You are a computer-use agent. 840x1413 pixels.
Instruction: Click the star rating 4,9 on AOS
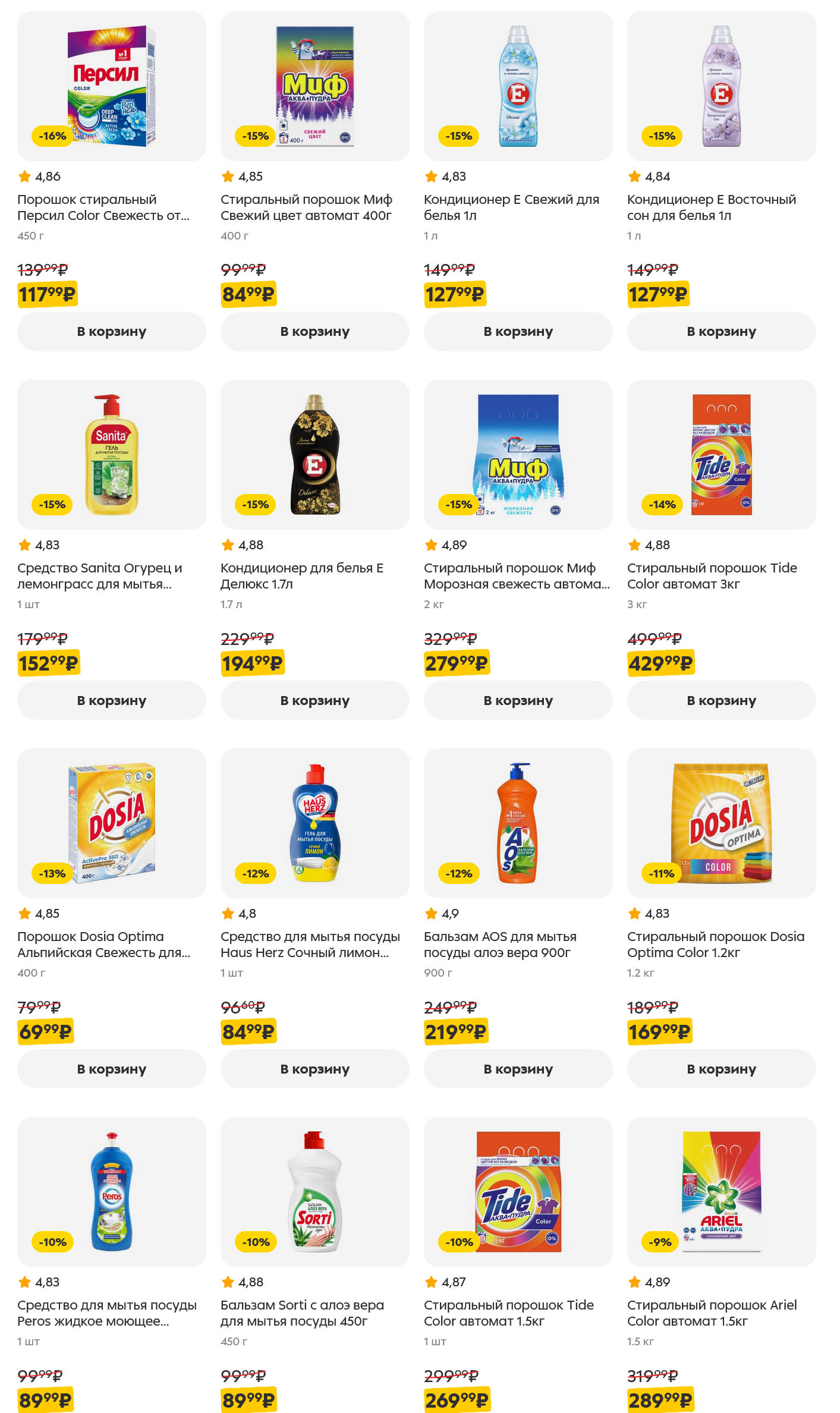(442, 914)
